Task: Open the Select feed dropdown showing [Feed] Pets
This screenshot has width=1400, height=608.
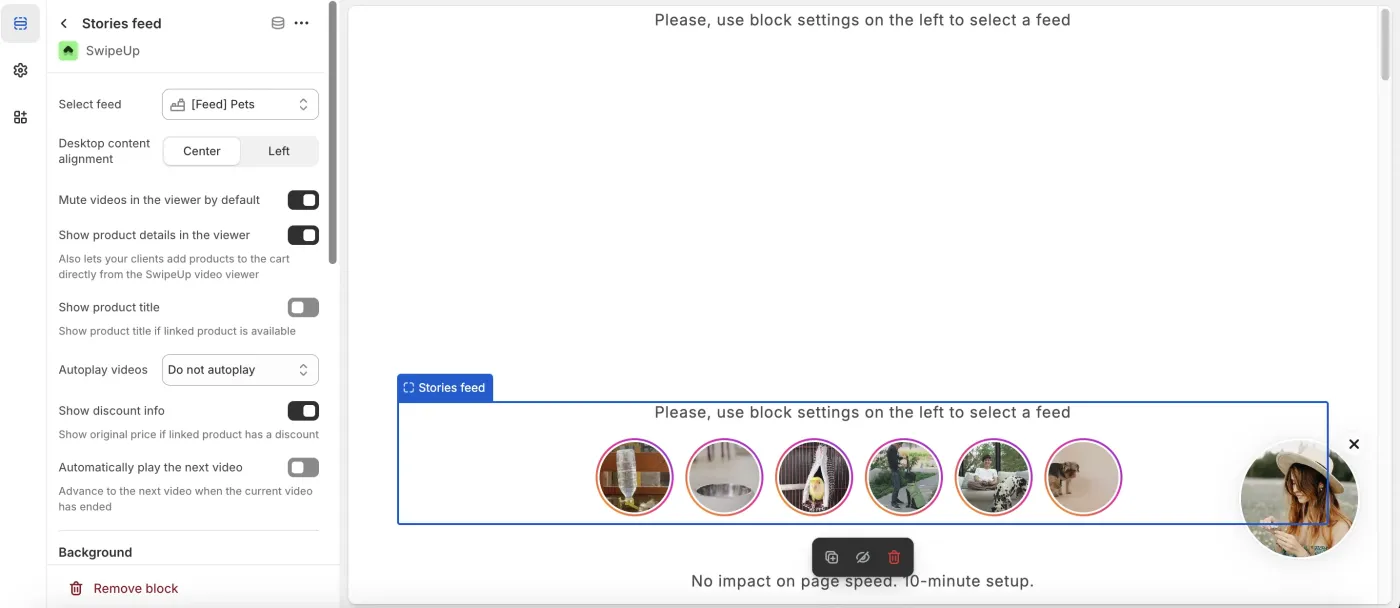Action: pos(240,103)
